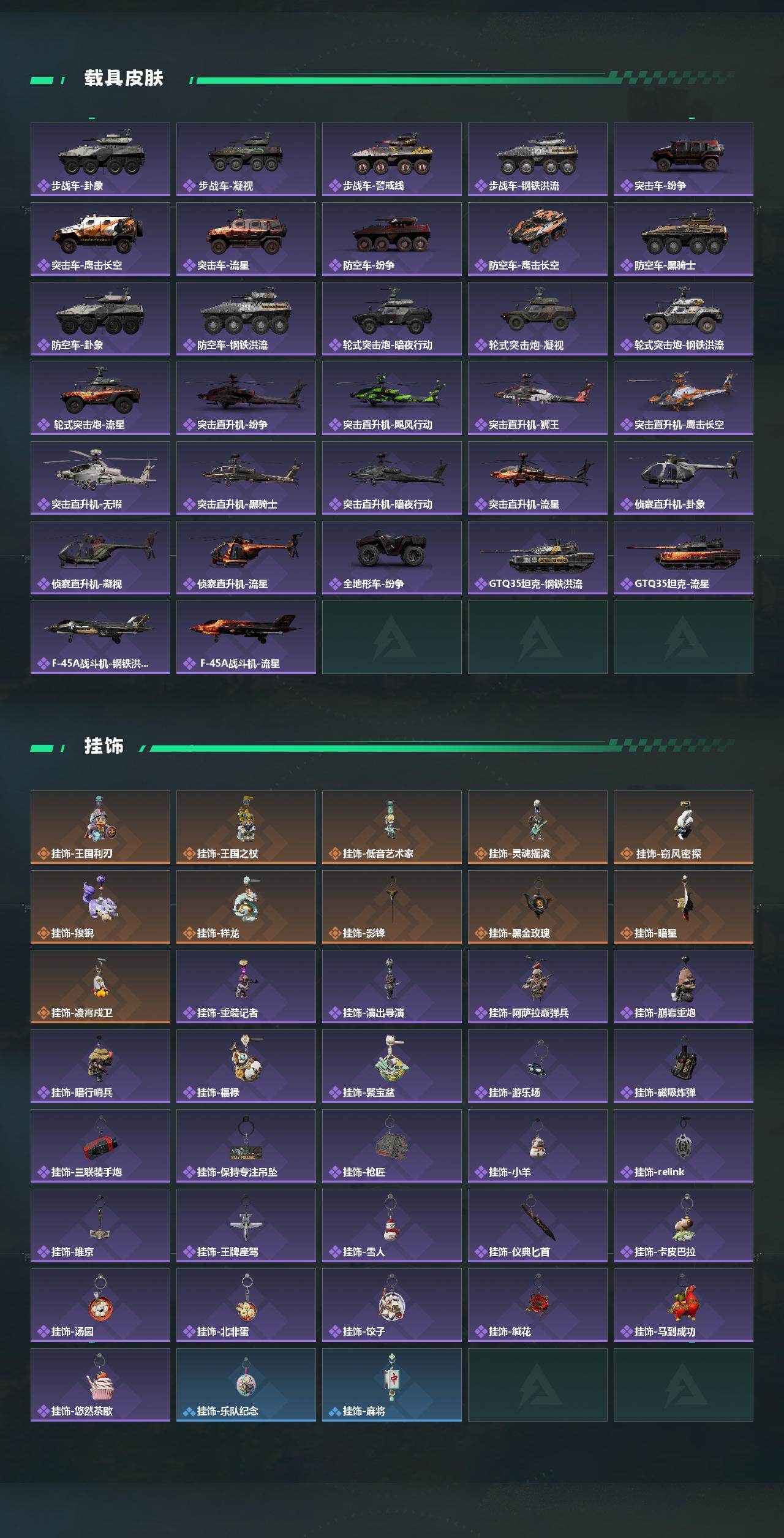Choose the 挂饰-黑金玫瑰 charm
The height and width of the screenshot is (1538, 784).
click(x=538, y=907)
